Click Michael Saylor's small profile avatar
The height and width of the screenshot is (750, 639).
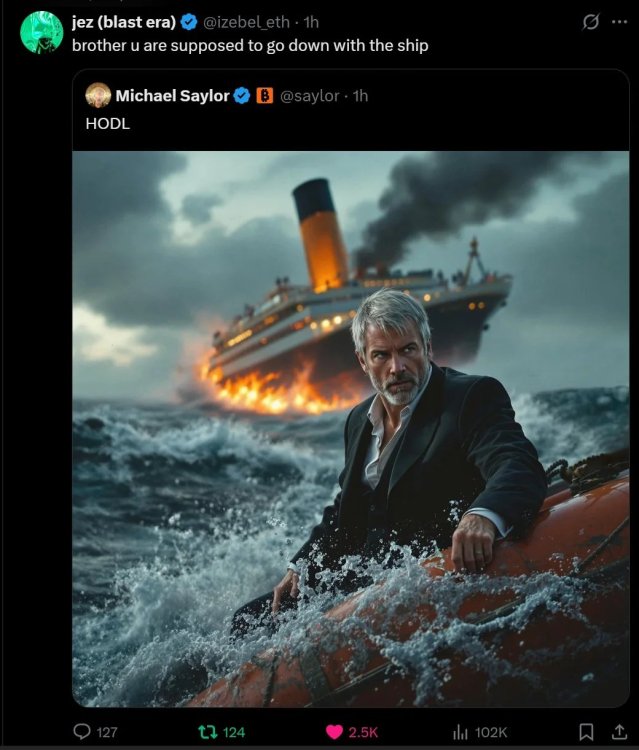[x=98, y=96]
